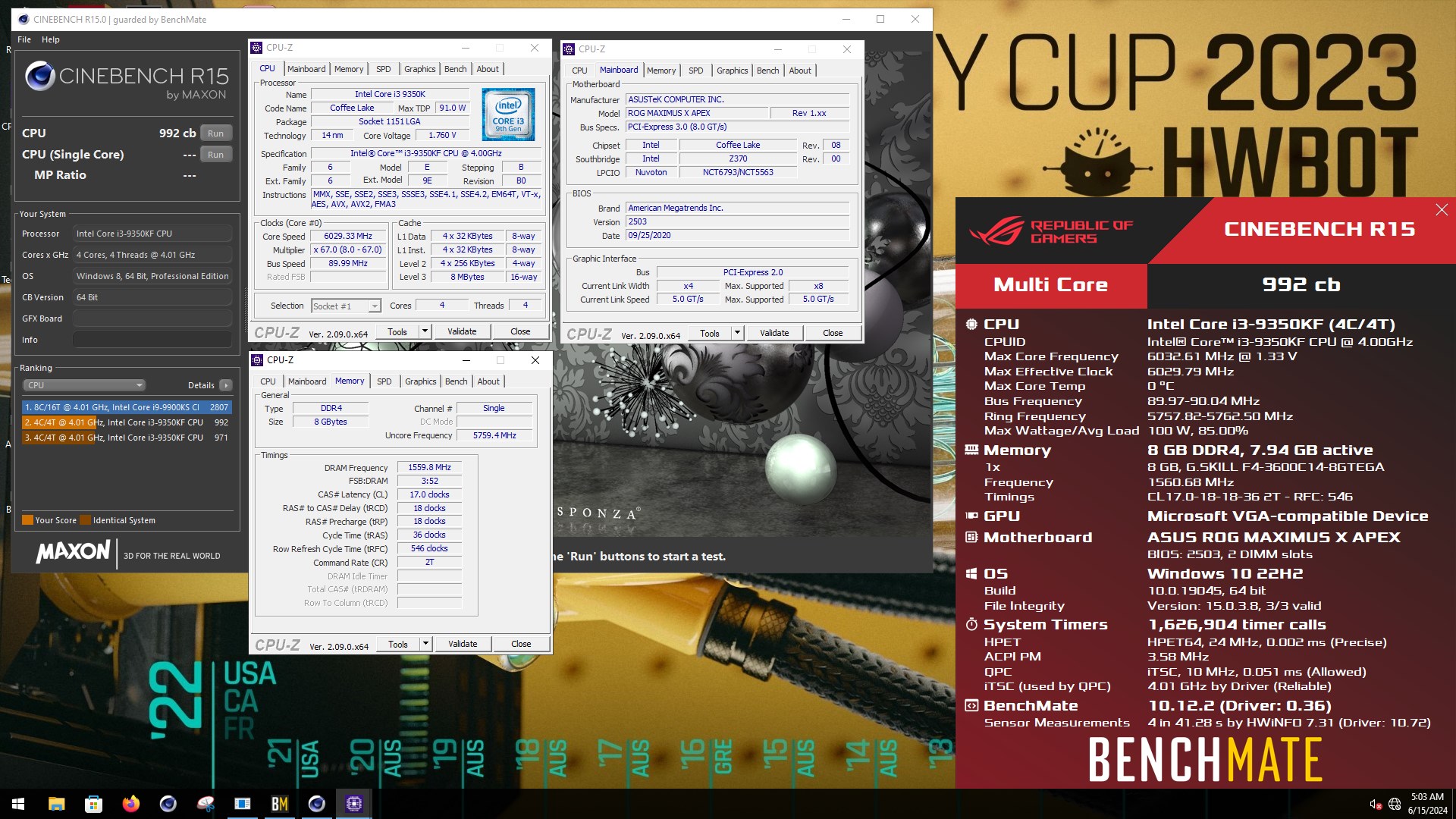Open File Explorer from the taskbar
Screen dimensions: 1456x819
56,804
